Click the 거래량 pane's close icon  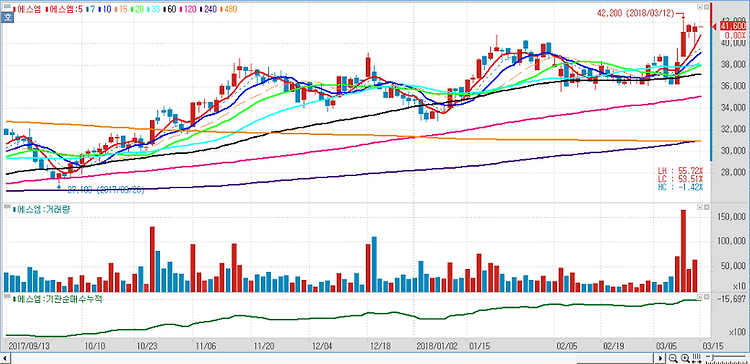click(706, 207)
